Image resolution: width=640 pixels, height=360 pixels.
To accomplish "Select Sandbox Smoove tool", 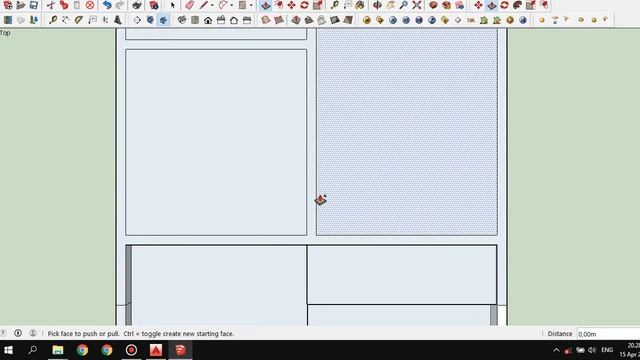I will [296, 20].
